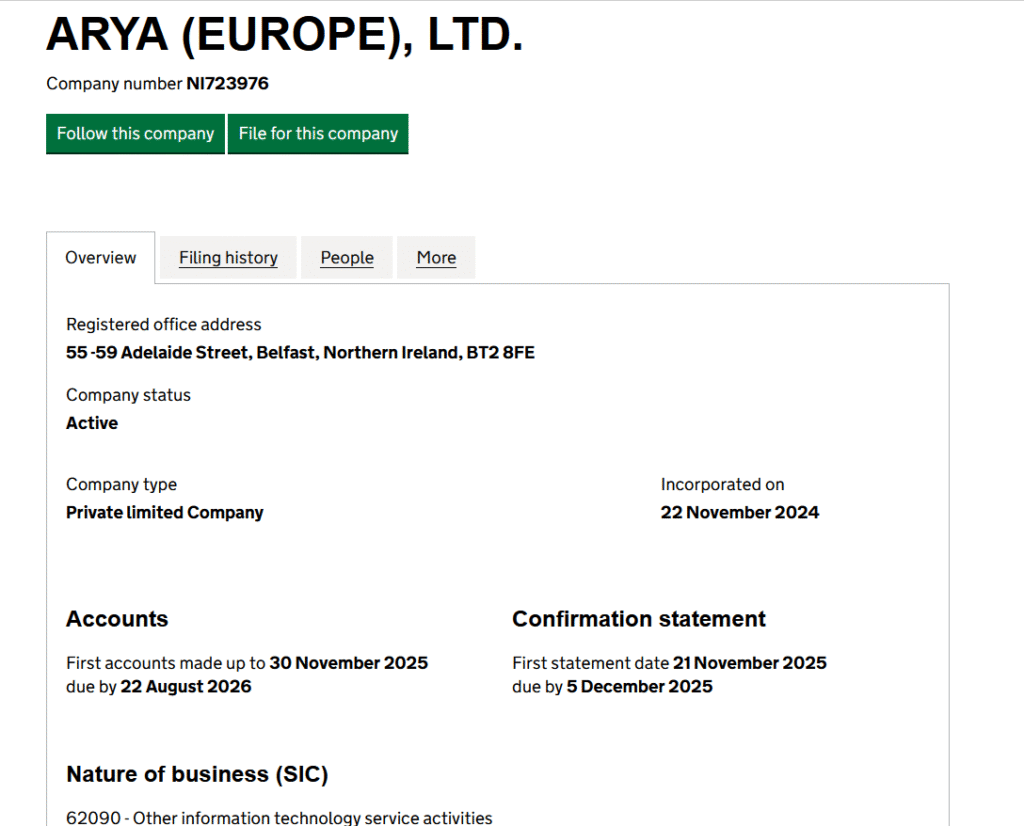Screen dimensions: 1024x826
Task: Click incorporation date 22 November 2024
Action: click(739, 513)
